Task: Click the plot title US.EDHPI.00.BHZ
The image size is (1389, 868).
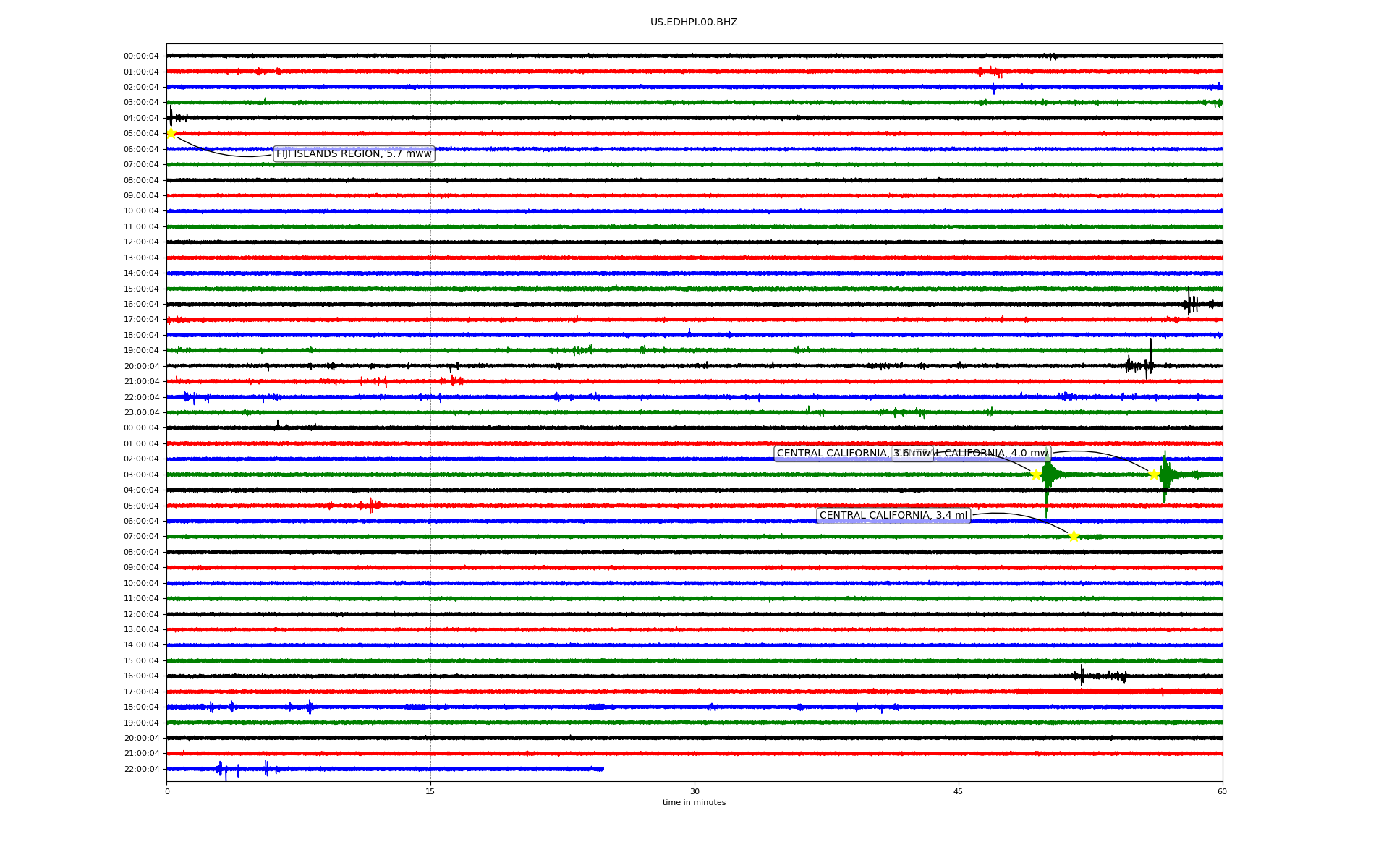Action: tap(693, 22)
